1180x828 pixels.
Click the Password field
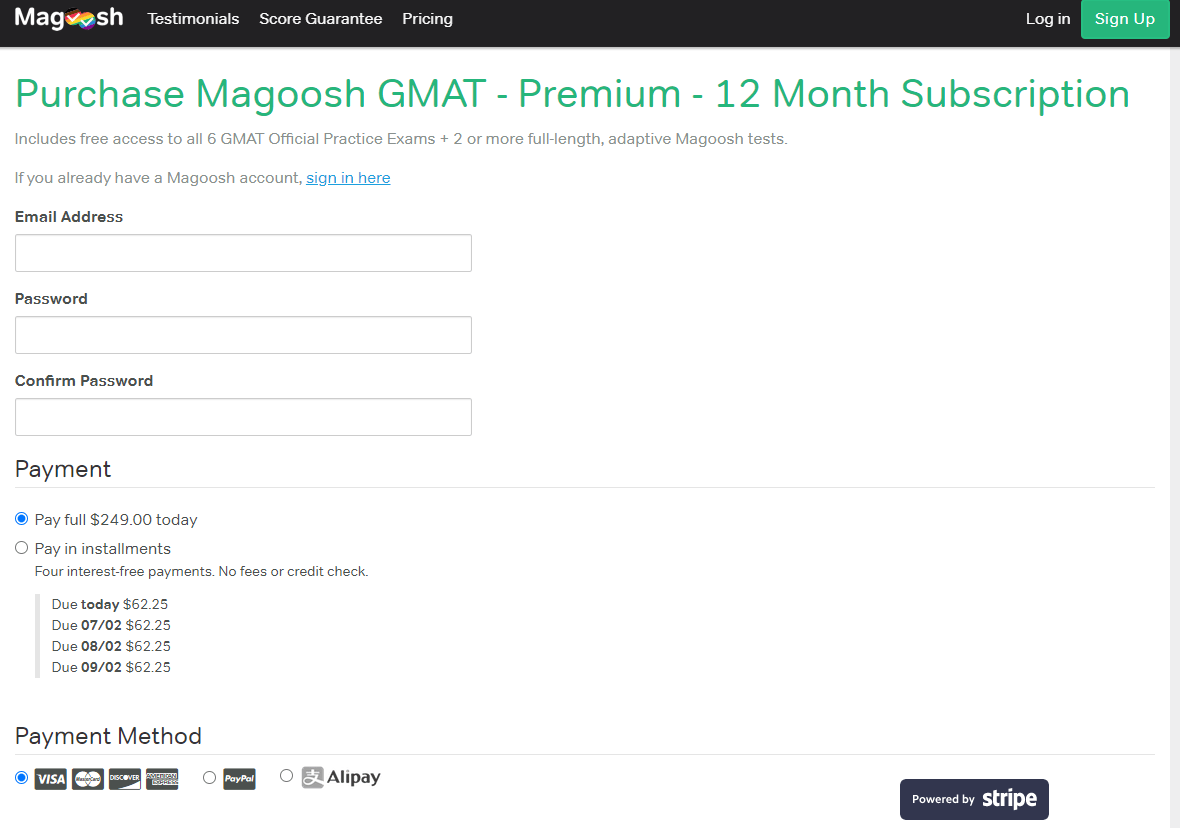coord(243,334)
